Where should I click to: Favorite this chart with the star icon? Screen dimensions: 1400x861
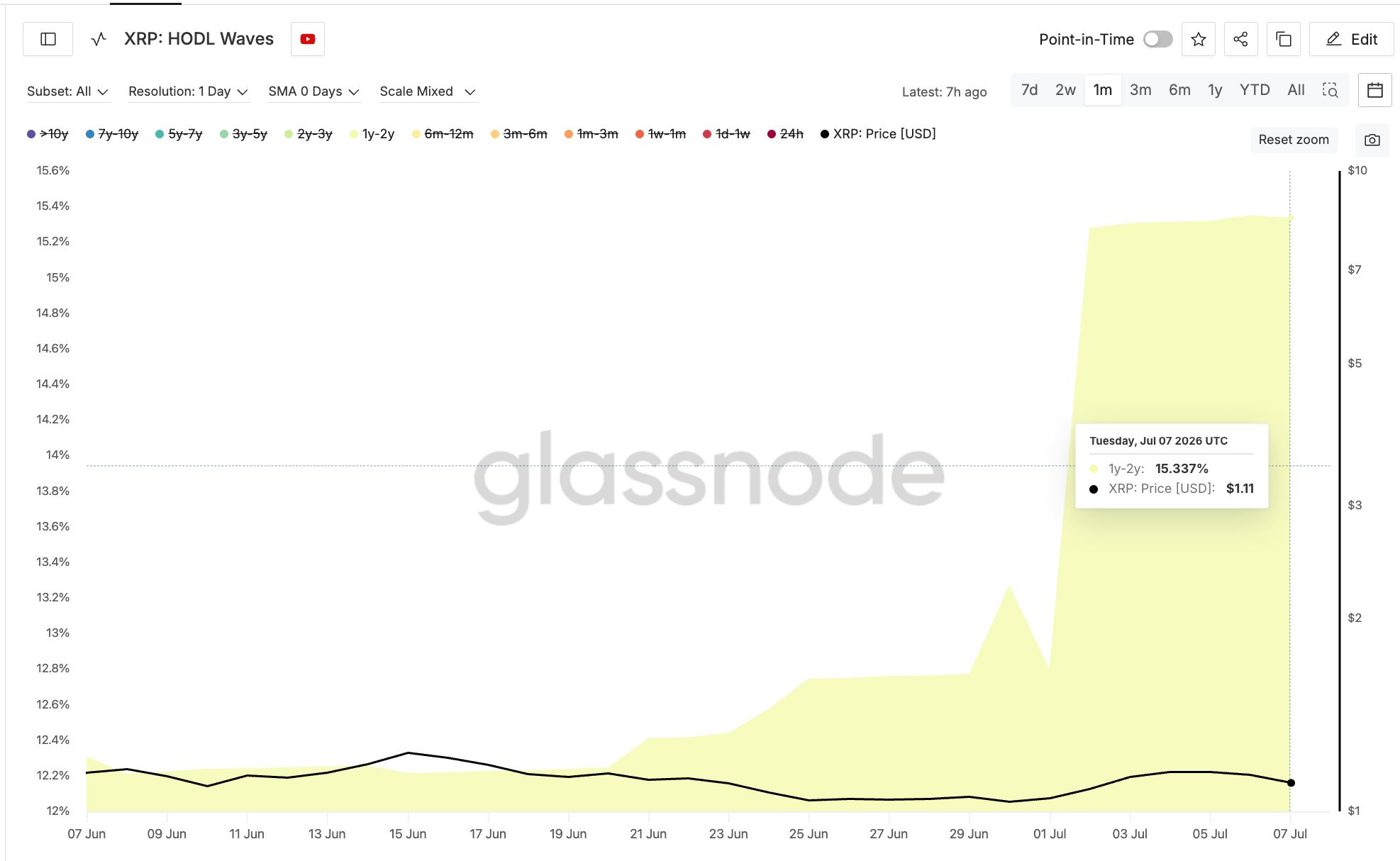(x=1199, y=39)
